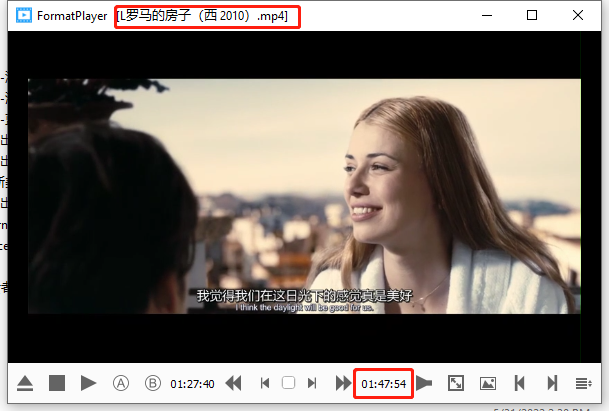Jump to the previous file
Viewport: 609px width, 411px height.
519,383
